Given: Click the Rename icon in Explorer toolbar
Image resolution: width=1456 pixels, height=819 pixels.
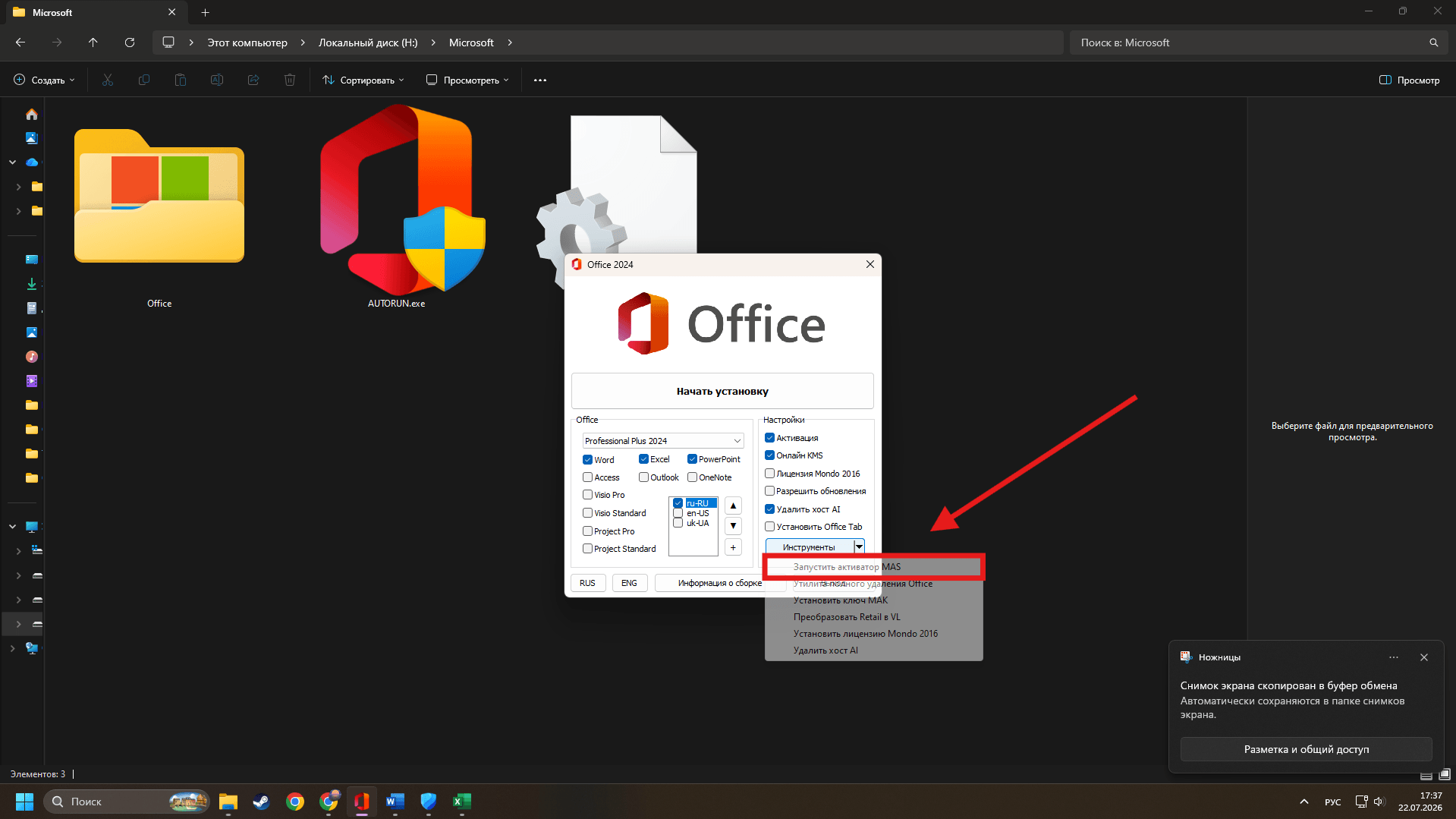Looking at the screenshot, I should [217, 80].
